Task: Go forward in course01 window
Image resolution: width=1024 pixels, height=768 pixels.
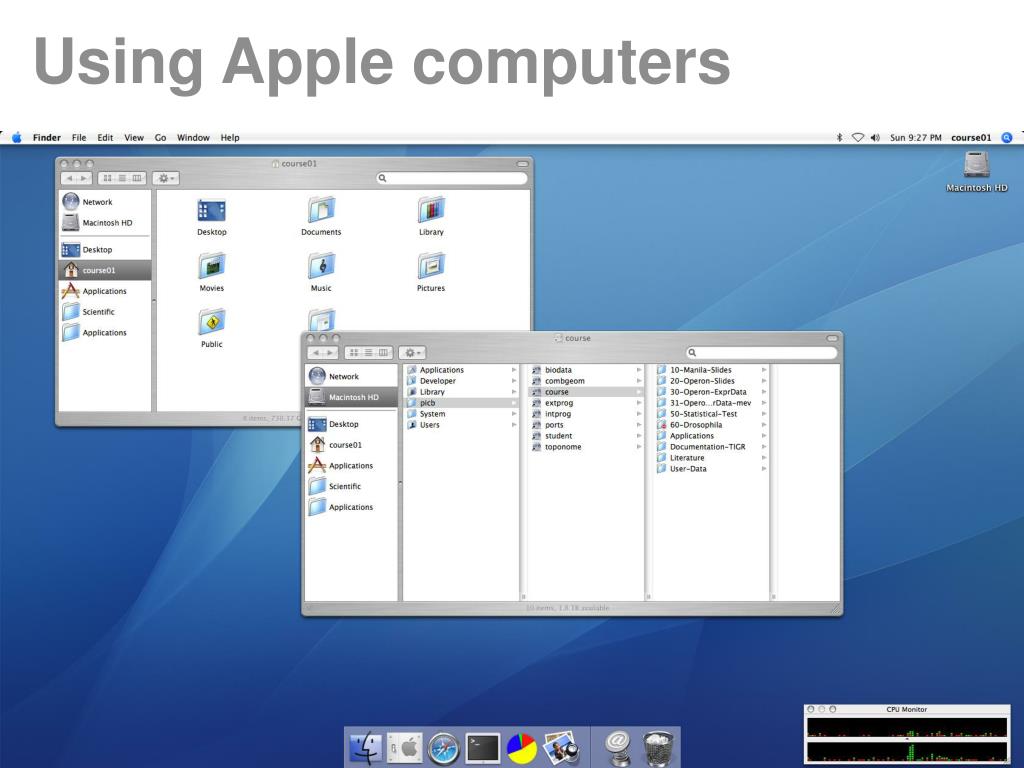Action: point(84,178)
